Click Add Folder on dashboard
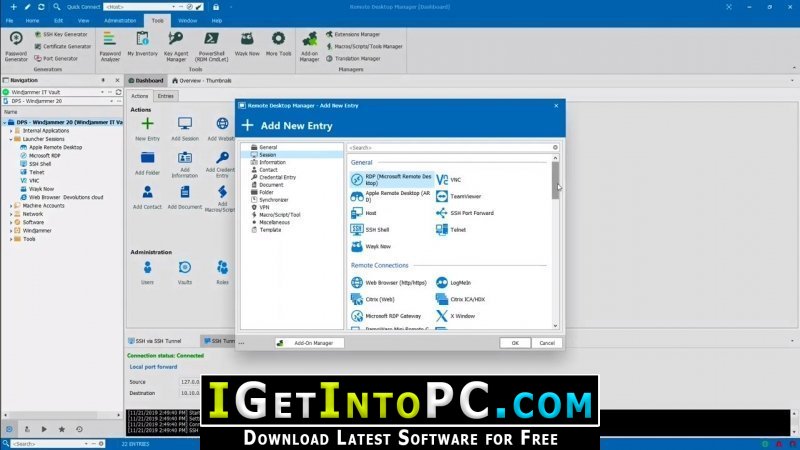This screenshot has height=450, width=800. [147, 163]
